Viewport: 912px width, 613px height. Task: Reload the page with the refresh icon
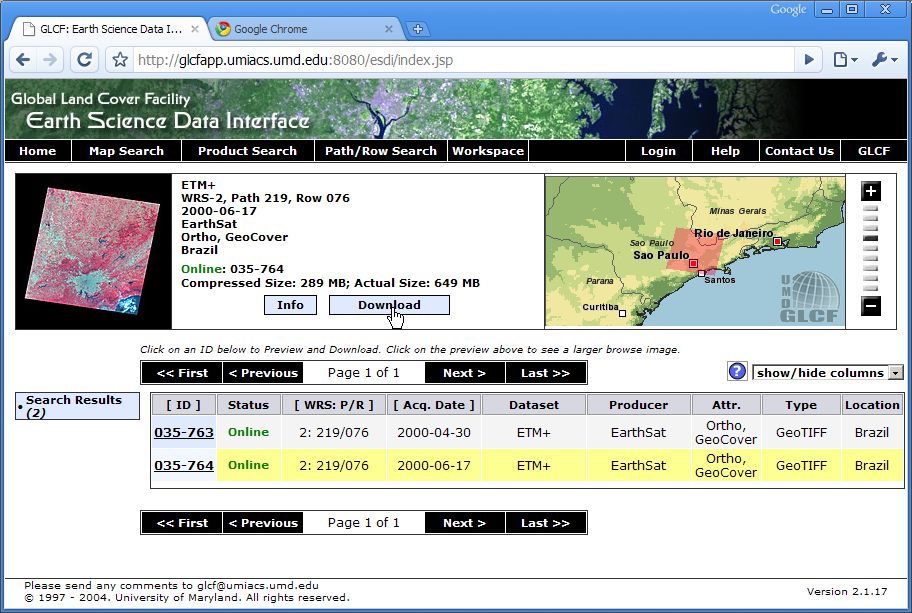pyautogui.click(x=85, y=60)
